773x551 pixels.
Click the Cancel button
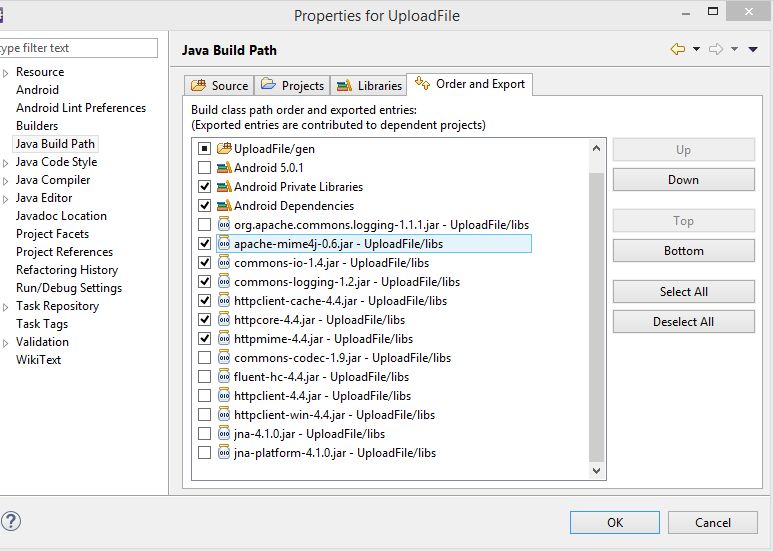(713, 522)
